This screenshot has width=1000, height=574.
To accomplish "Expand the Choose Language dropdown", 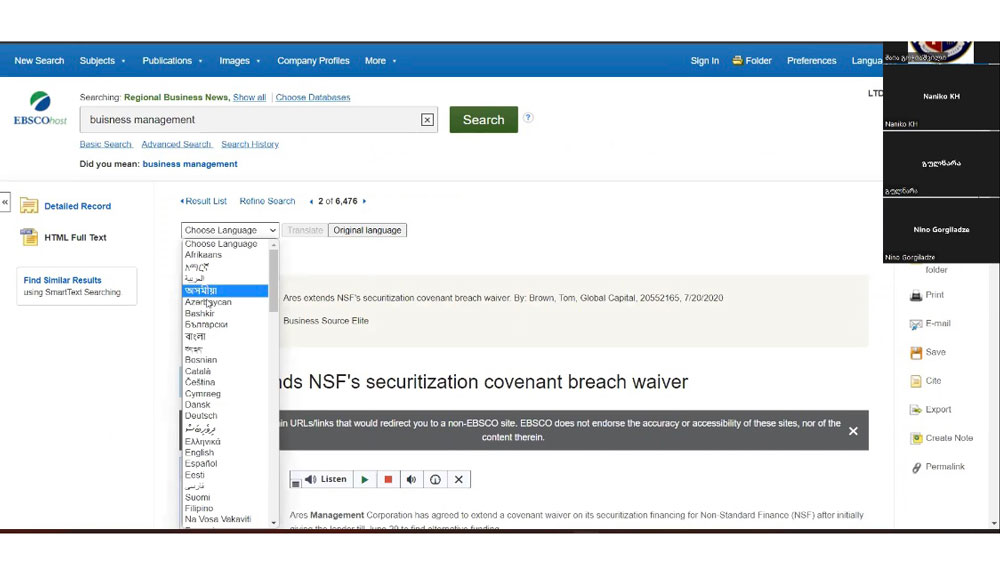I will [230, 230].
